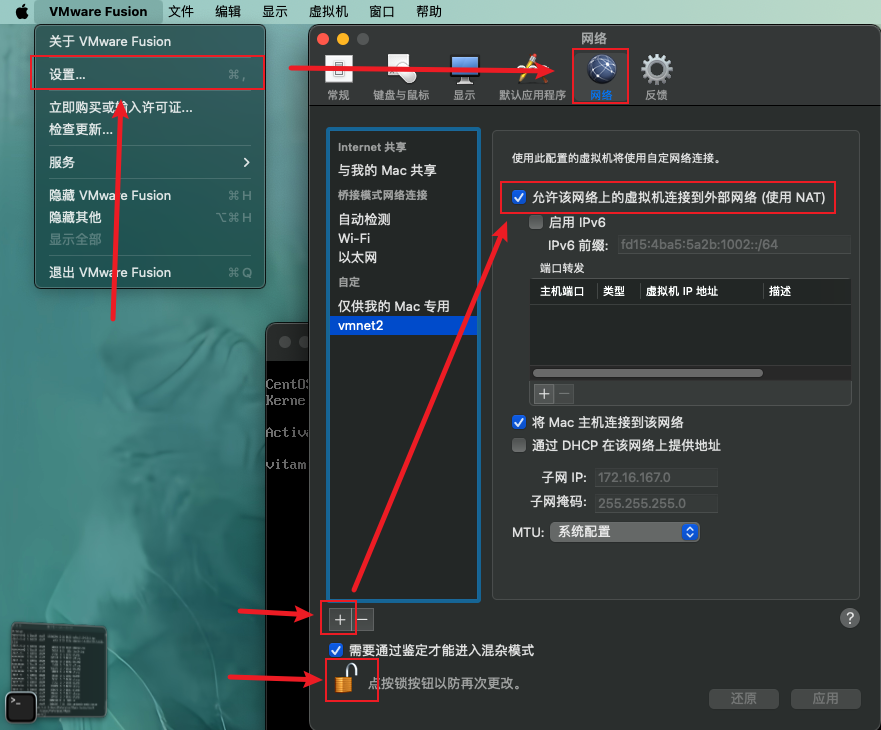Open the 编辑 menu
This screenshot has width=881, height=730.
(x=228, y=11)
